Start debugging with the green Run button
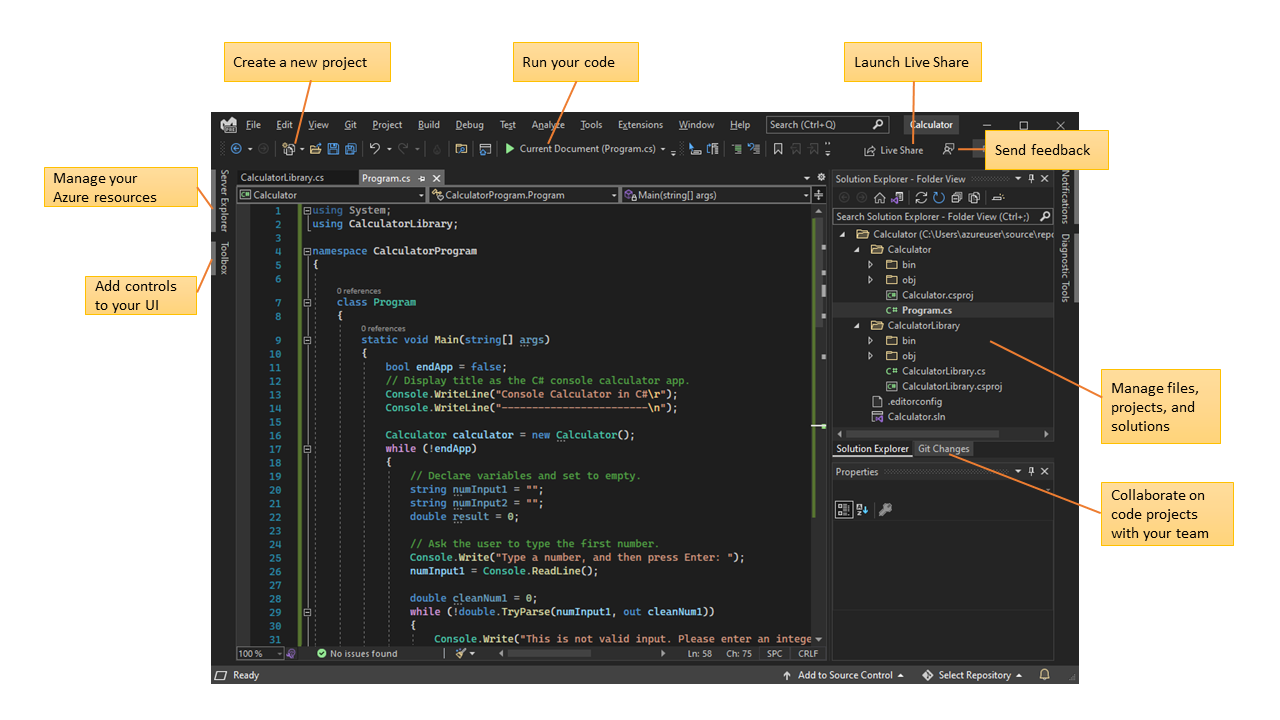This screenshot has width=1280, height=720. coord(509,148)
